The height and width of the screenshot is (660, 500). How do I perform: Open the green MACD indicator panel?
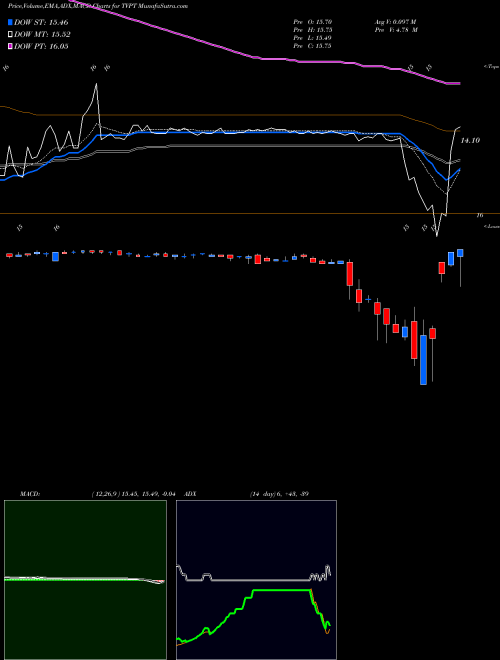[85, 580]
